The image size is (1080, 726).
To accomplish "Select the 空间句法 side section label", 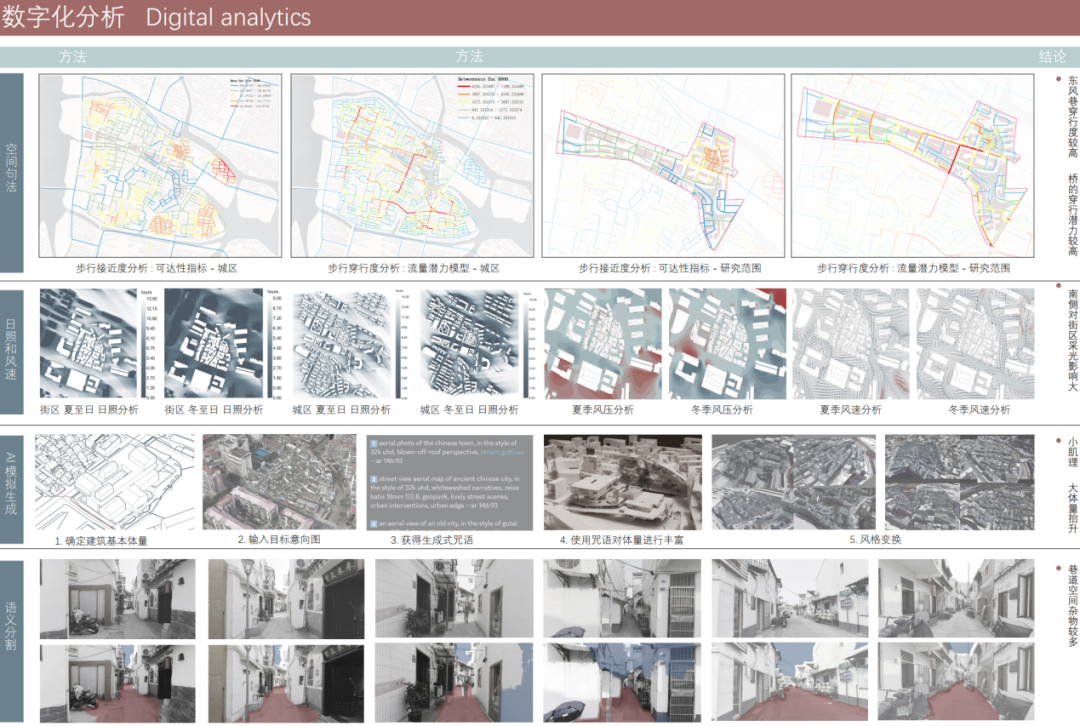I will point(12,172).
